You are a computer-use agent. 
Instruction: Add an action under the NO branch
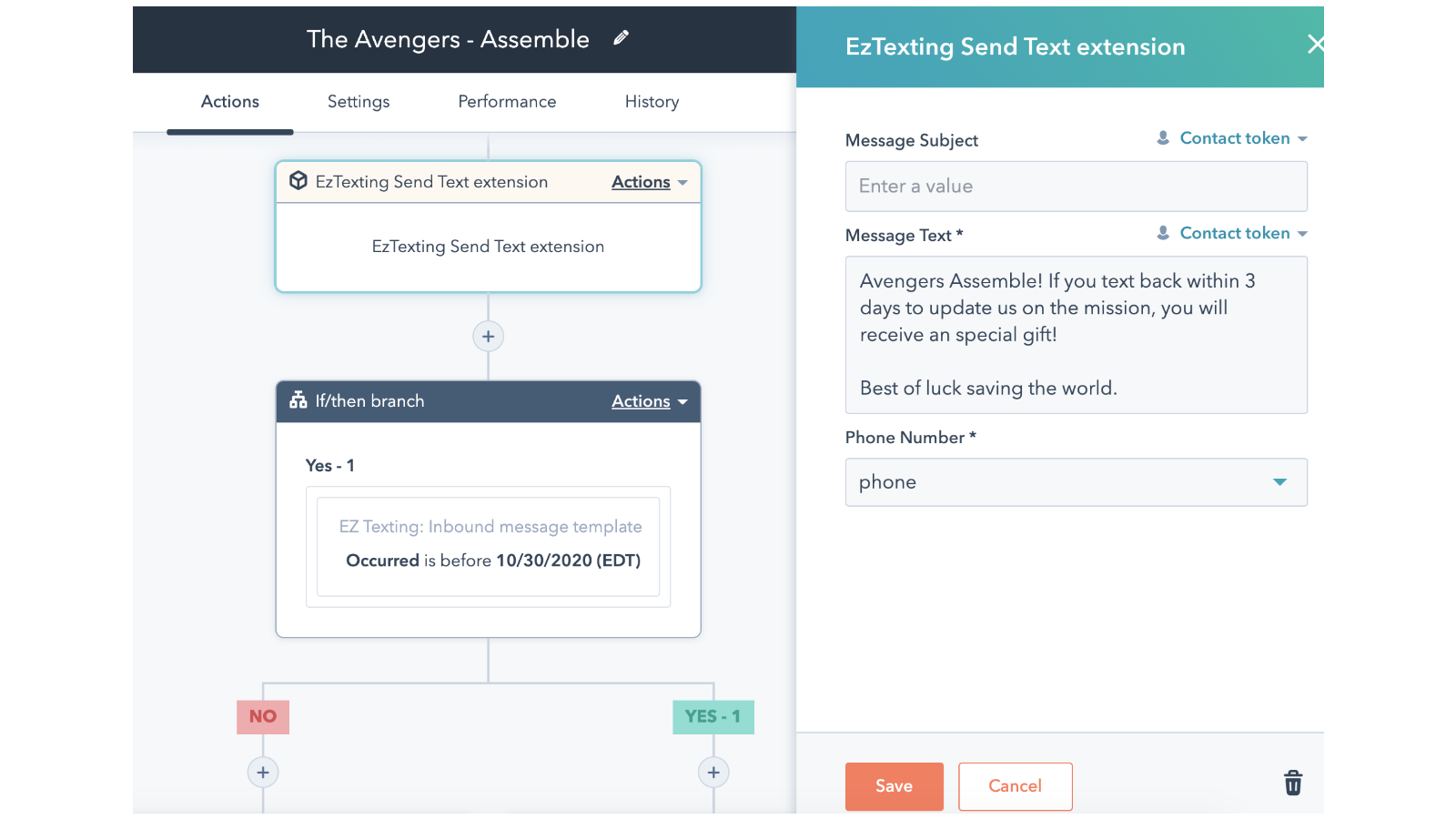pos(262,772)
